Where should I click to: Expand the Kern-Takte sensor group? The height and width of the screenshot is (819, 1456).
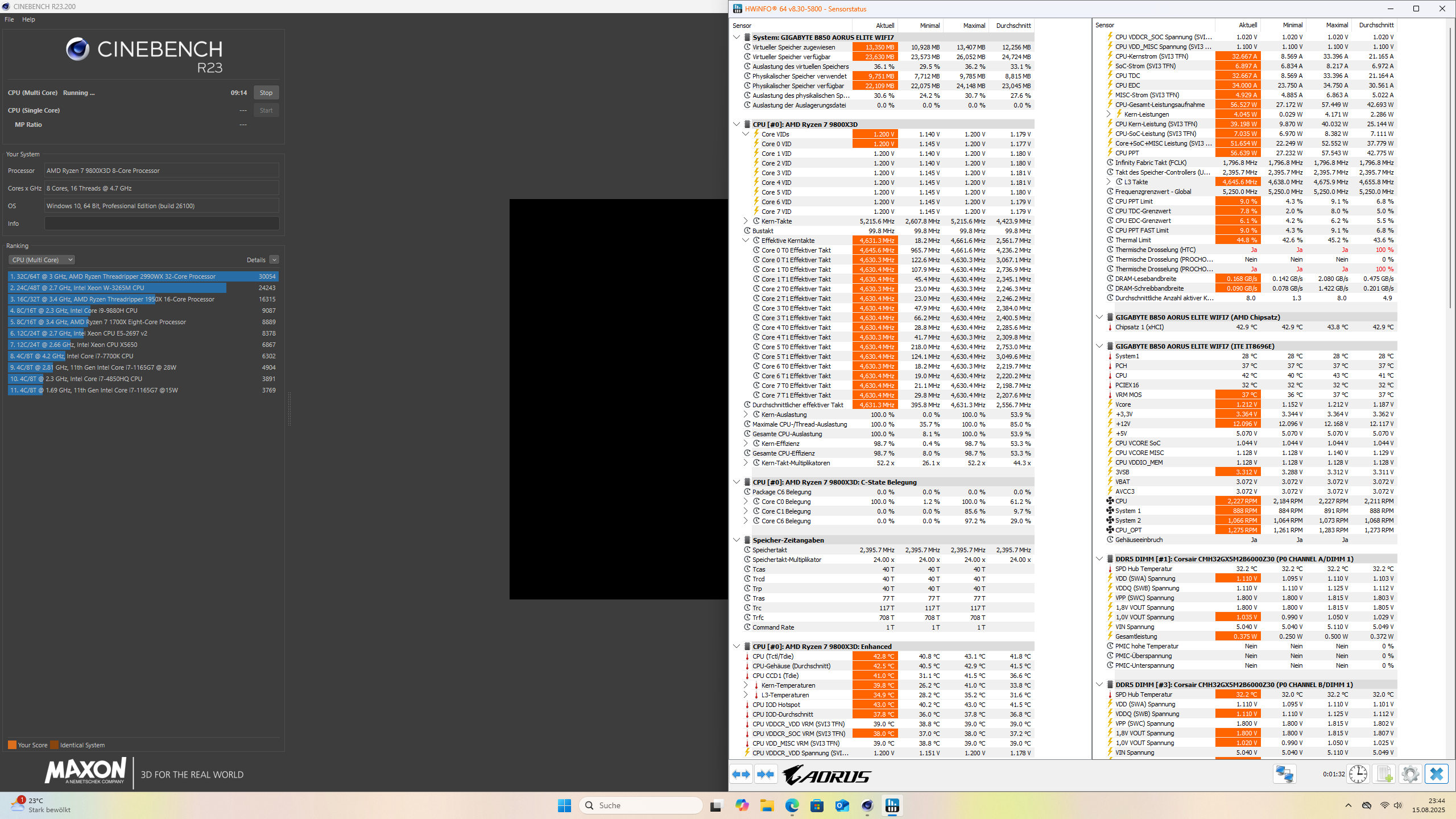[746, 221]
